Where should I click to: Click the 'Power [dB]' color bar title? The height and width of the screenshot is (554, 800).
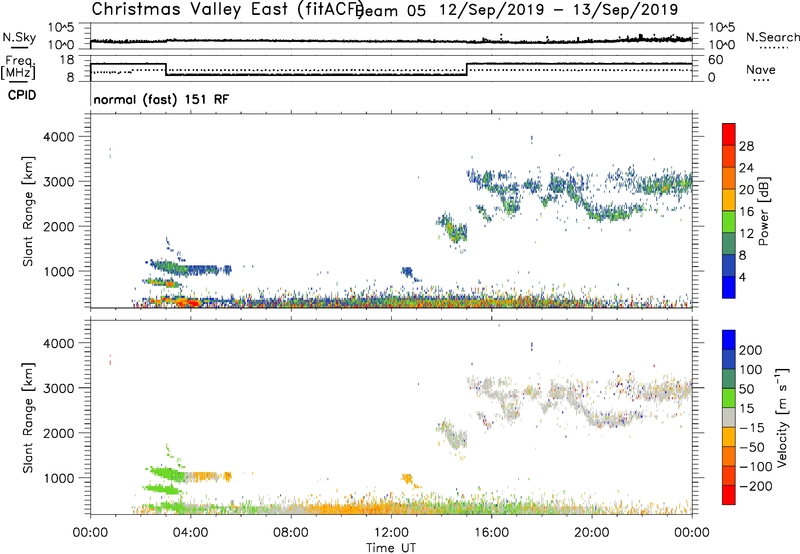coord(764,211)
